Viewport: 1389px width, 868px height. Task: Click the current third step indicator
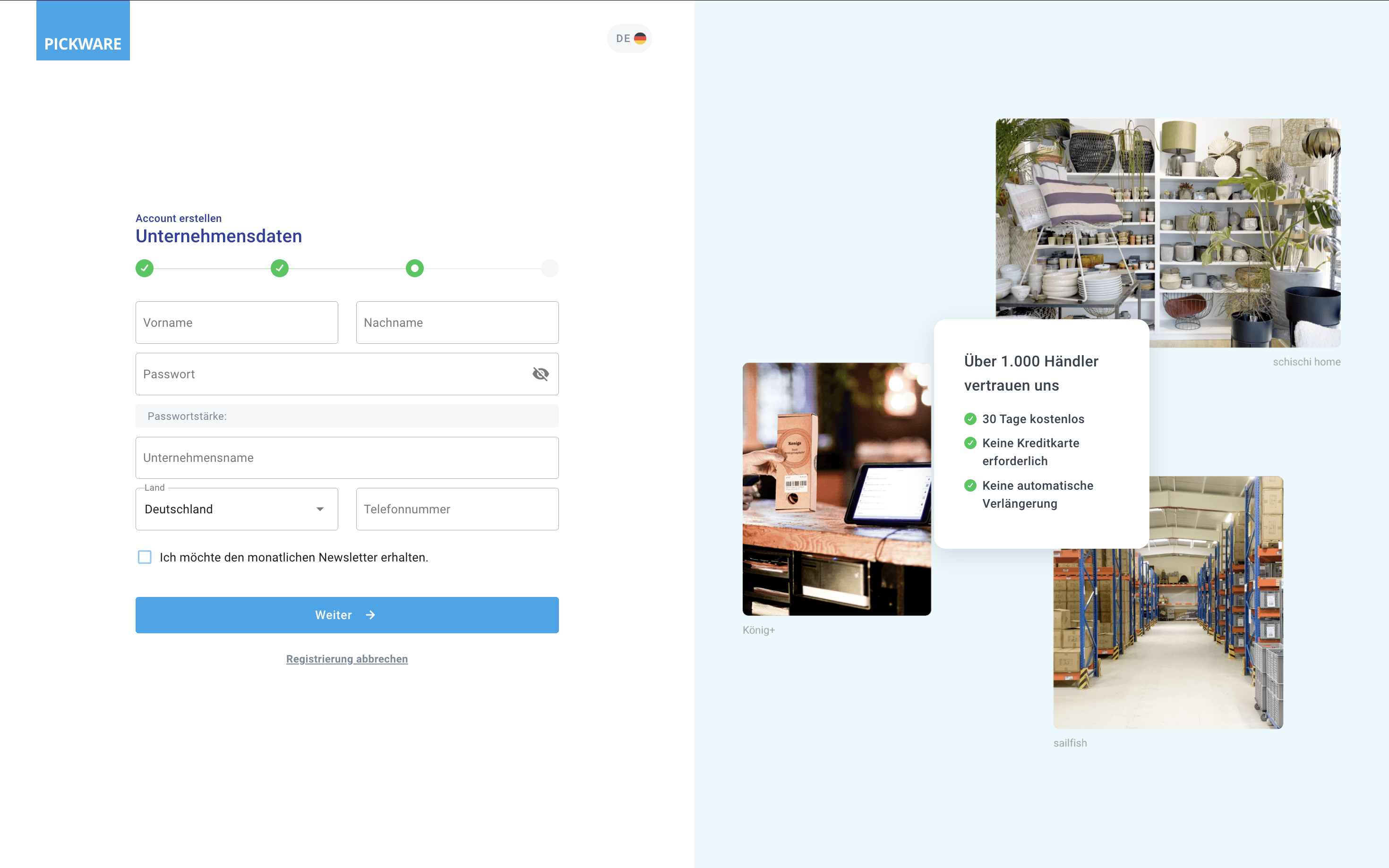tap(415, 268)
